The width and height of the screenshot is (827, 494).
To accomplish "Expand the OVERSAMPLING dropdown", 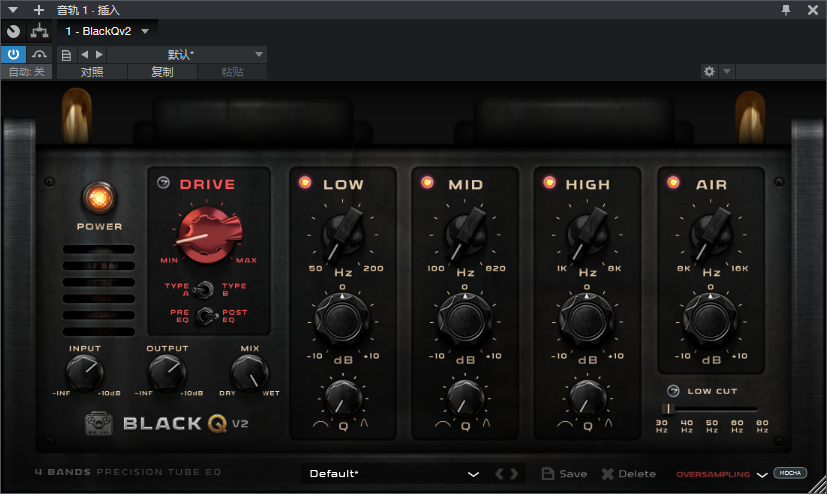I will coord(762,474).
